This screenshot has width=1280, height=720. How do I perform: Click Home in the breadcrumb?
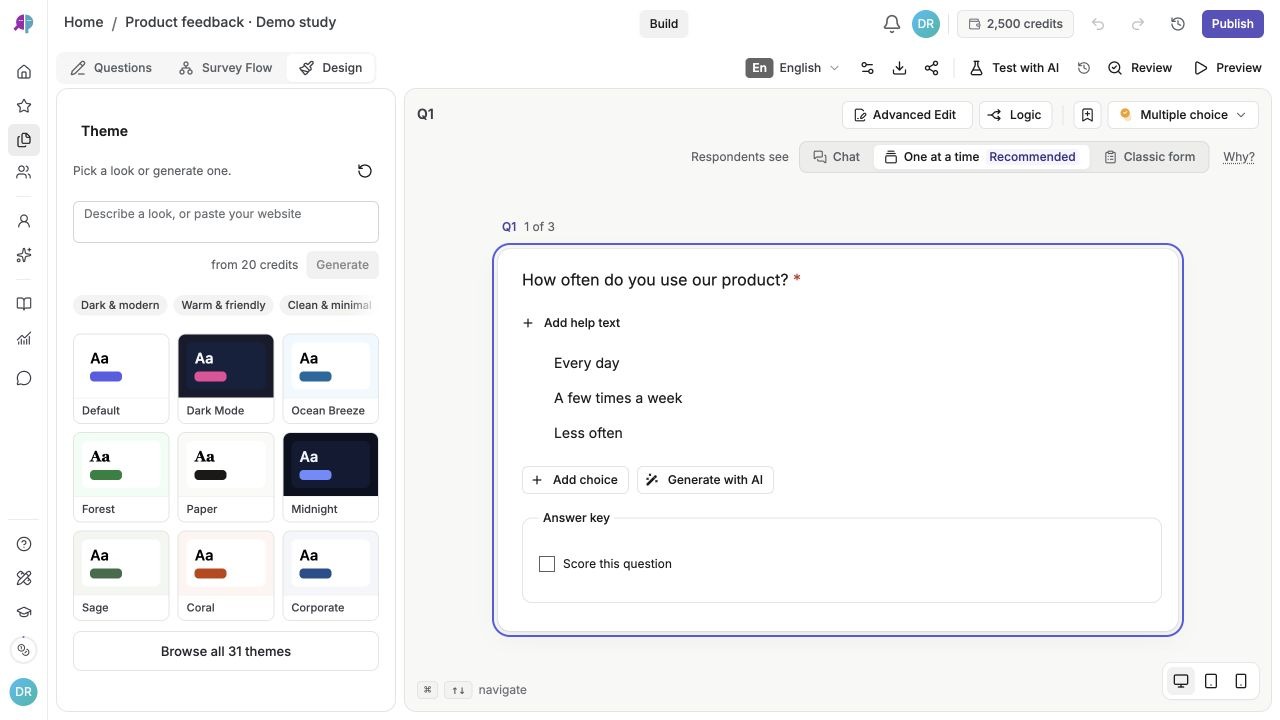pos(83,22)
